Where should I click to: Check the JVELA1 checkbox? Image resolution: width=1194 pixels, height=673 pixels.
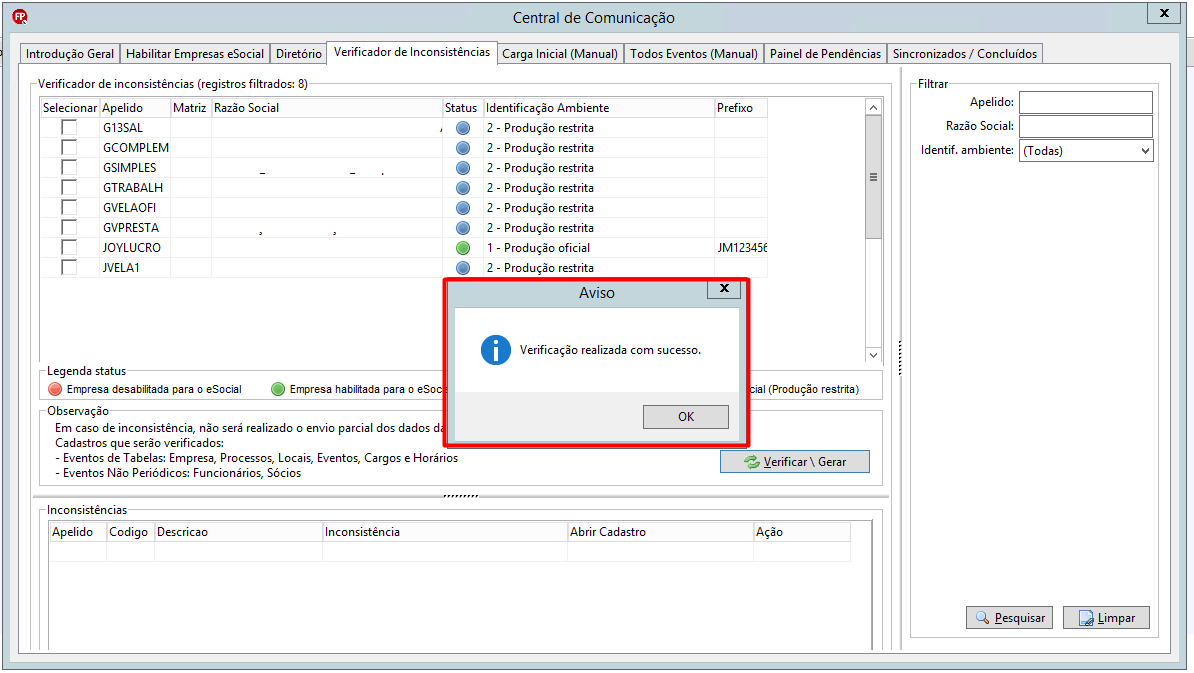click(x=69, y=267)
